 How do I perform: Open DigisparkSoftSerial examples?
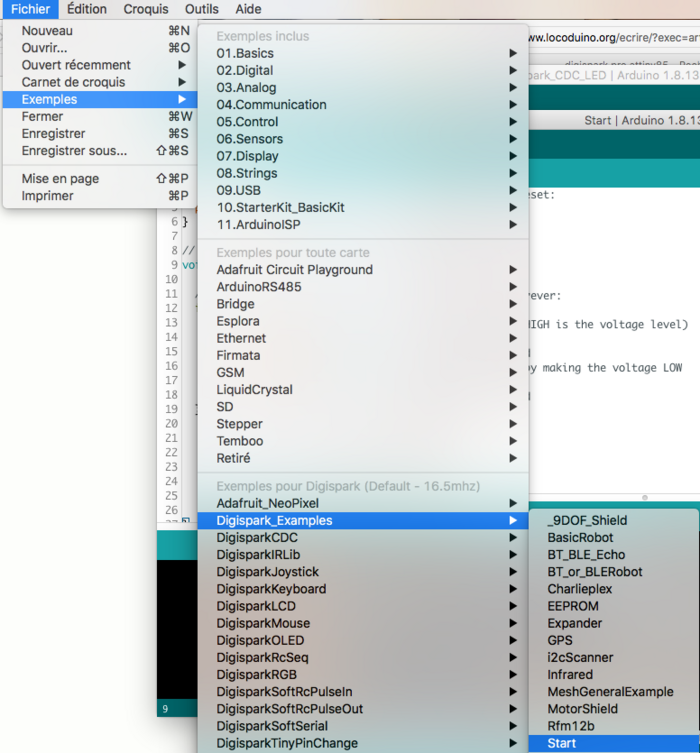tap(363, 726)
